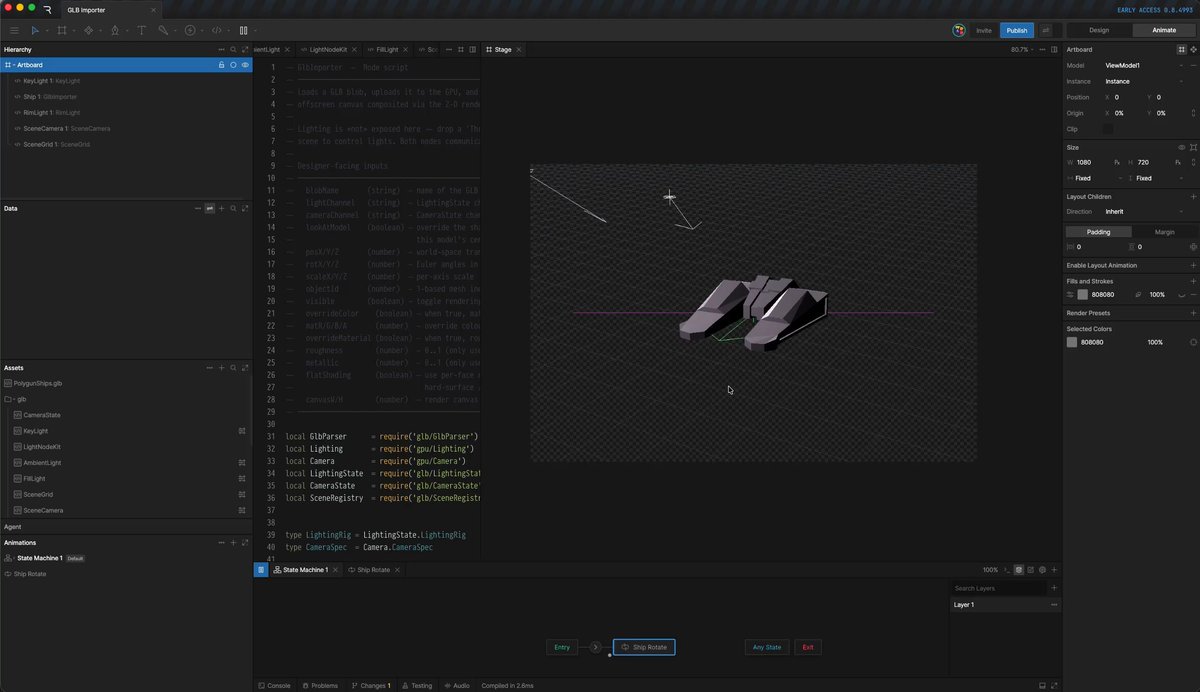
Task: Choose the Artboard frame tool in the toolbar
Action: (62, 31)
